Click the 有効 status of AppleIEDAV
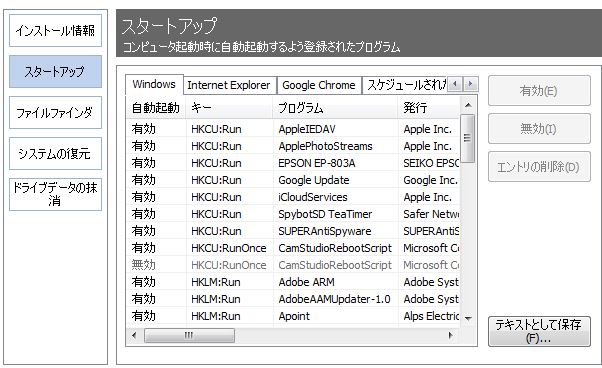Screen dimensions: 602x368 point(143,129)
